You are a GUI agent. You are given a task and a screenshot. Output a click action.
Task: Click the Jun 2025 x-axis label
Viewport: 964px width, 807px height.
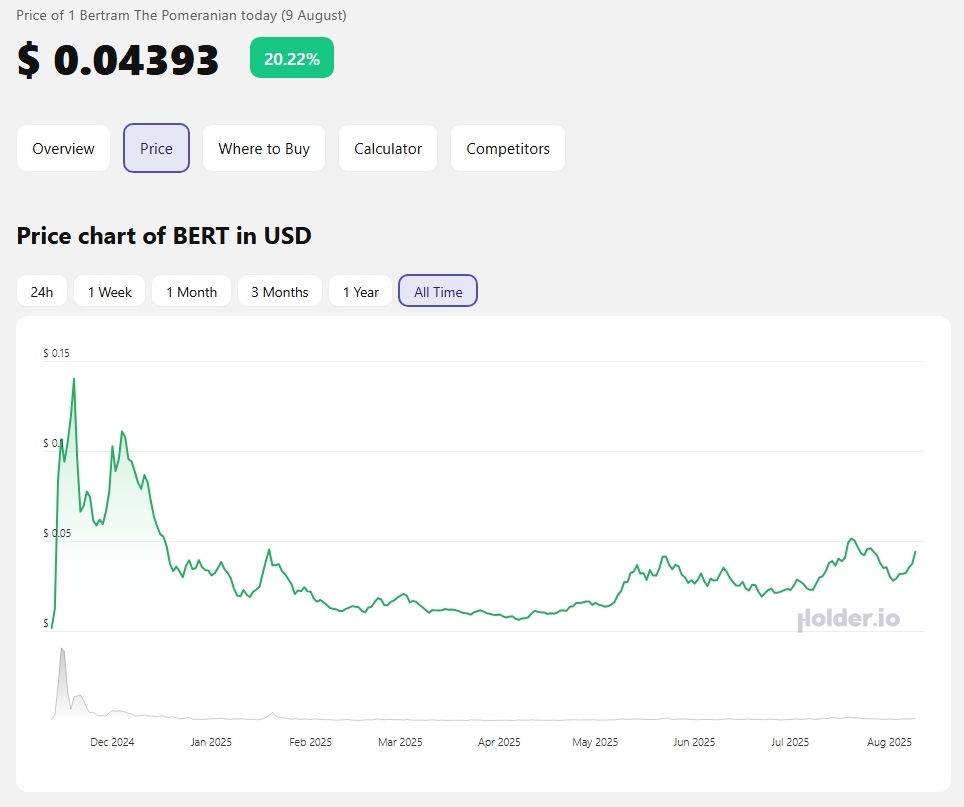[694, 742]
